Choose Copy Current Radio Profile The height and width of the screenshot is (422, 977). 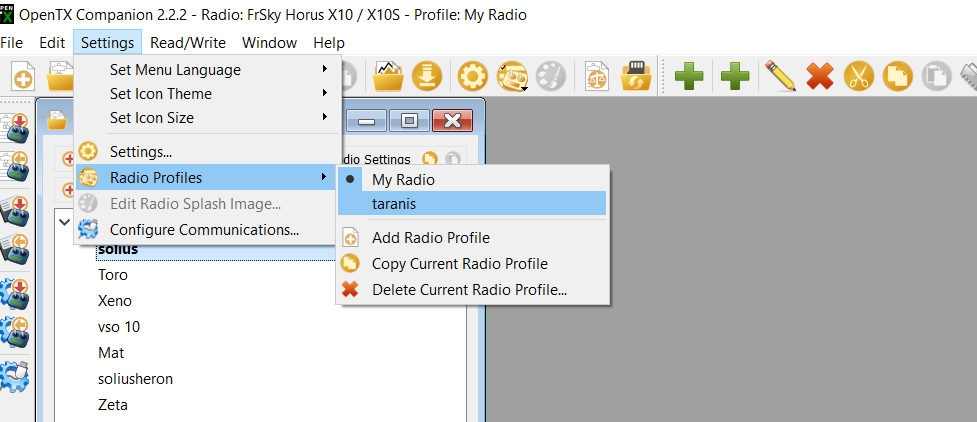(x=459, y=264)
